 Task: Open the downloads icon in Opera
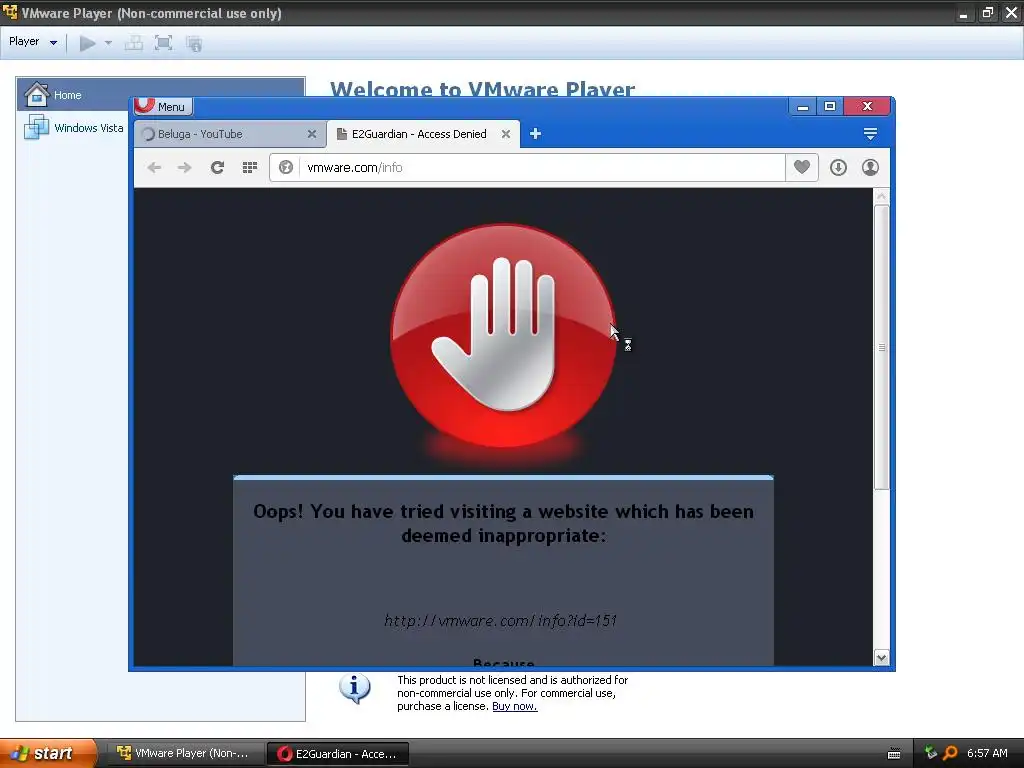click(839, 168)
